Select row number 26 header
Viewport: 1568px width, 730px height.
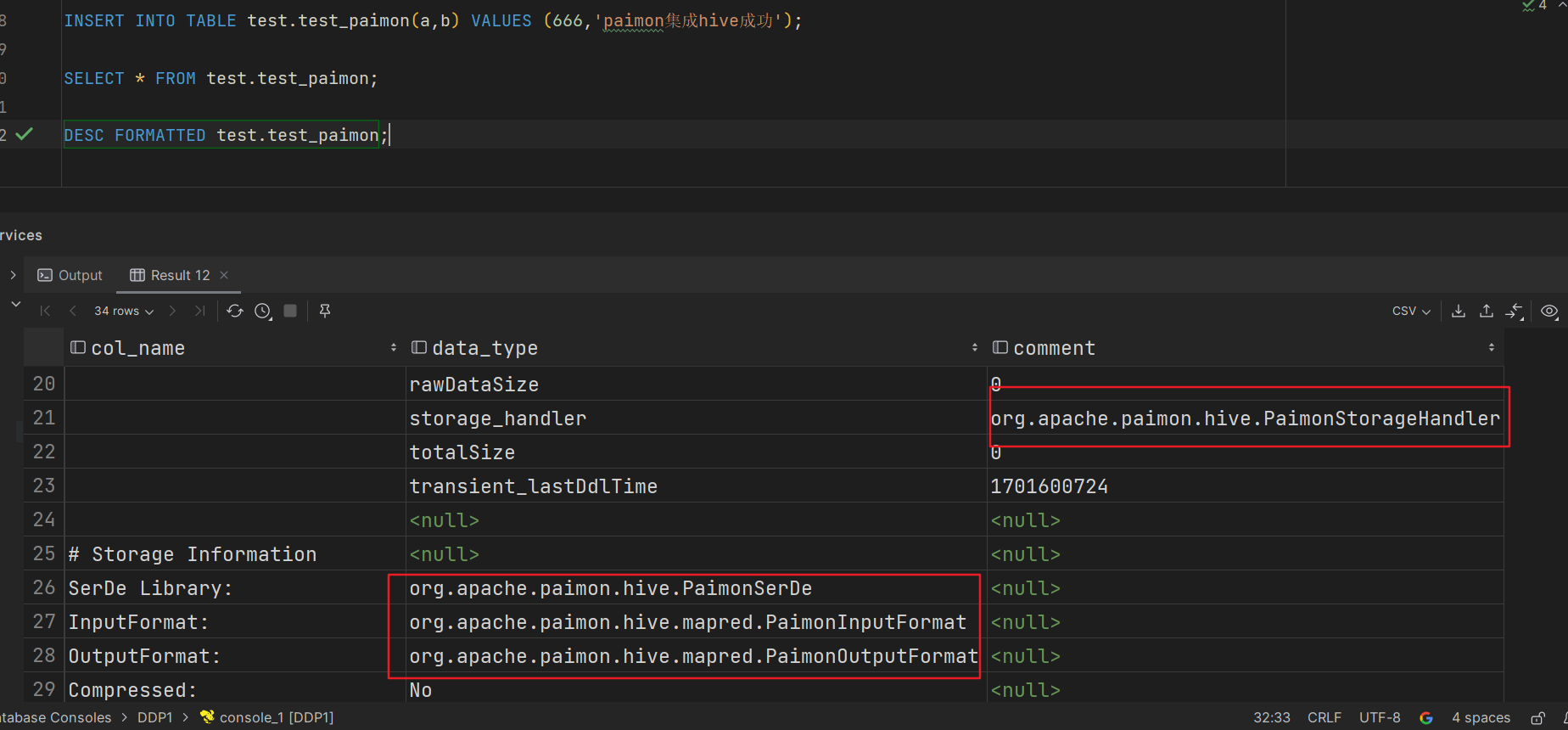pyautogui.click(x=44, y=587)
